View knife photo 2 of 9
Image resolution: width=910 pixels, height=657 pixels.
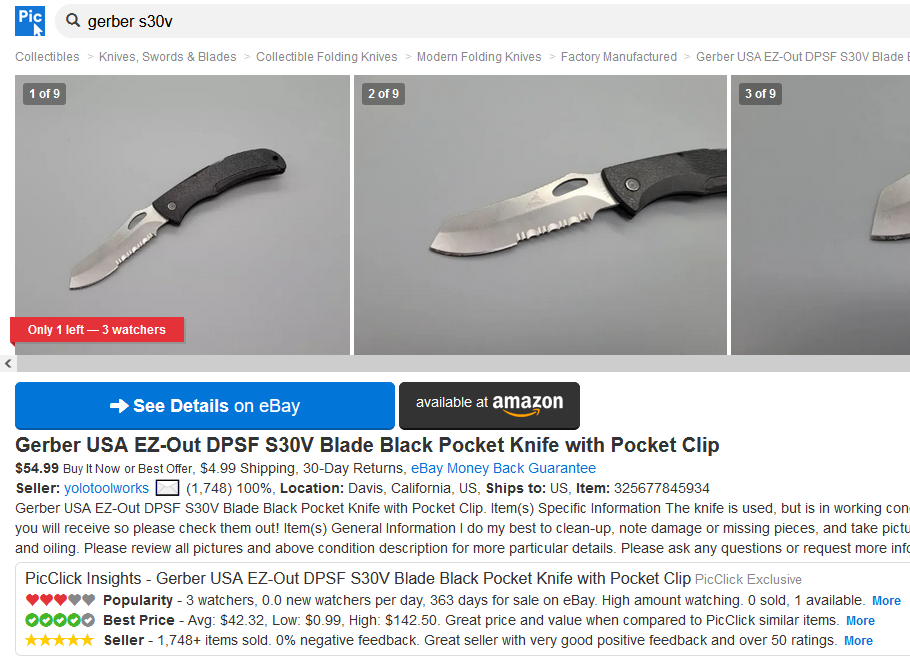point(540,215)
